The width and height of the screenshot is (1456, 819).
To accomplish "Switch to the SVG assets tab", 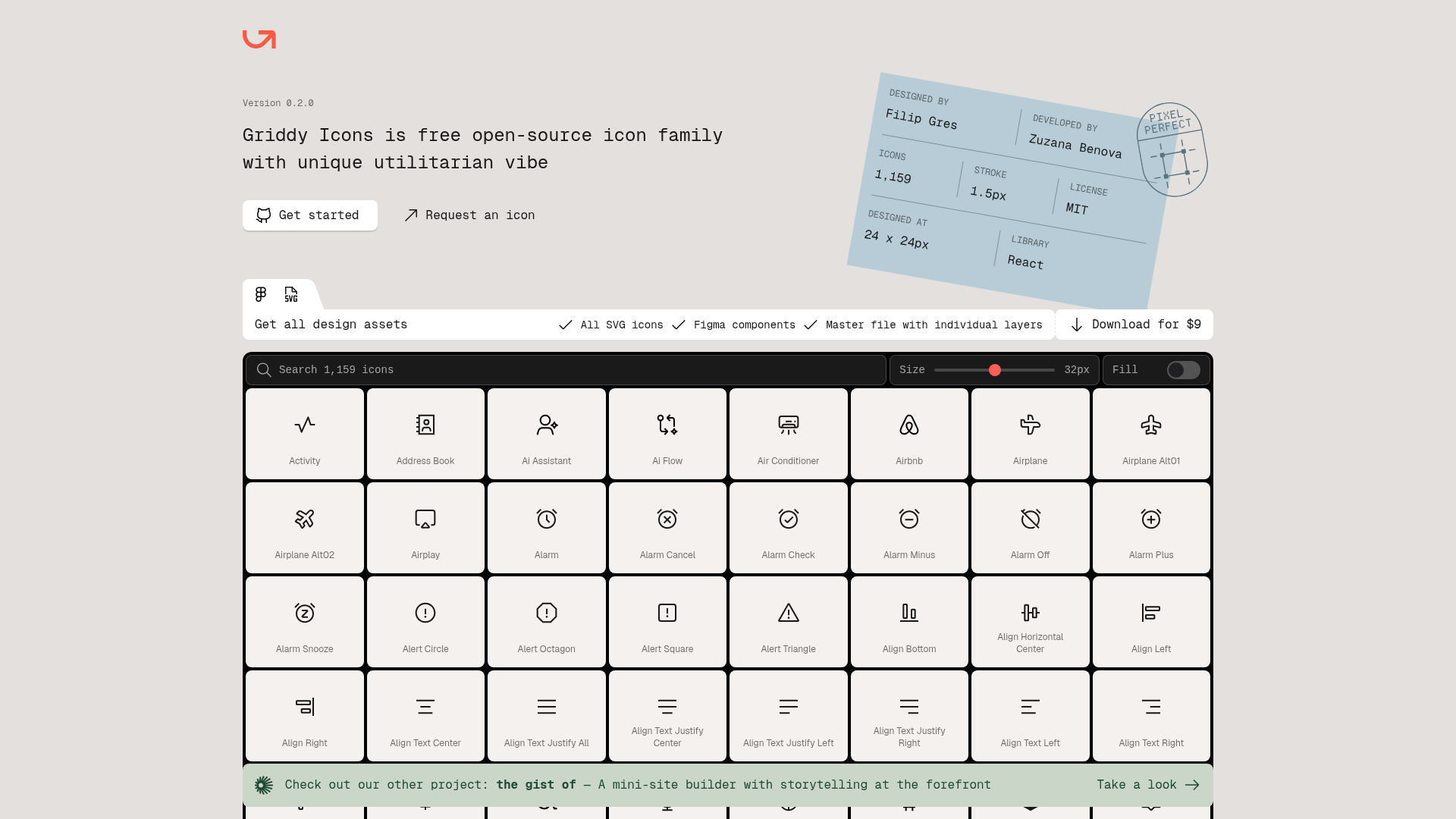I will pyautogui.click(x=291, y=294).
